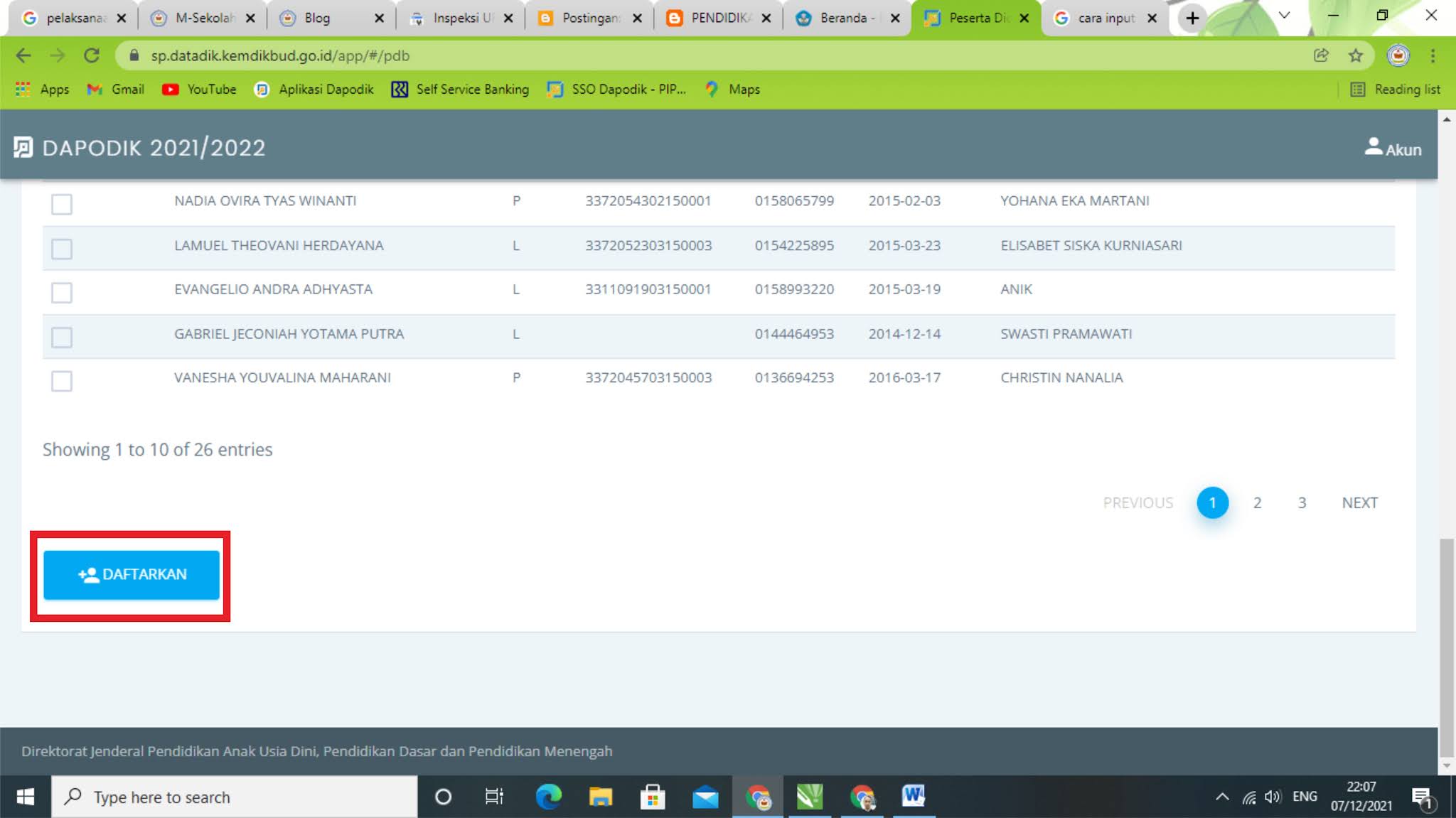Open the tab search dropdown arrow
Image resolution: width=1456 pixels, height=818 pixels.
click(1284, 15)
